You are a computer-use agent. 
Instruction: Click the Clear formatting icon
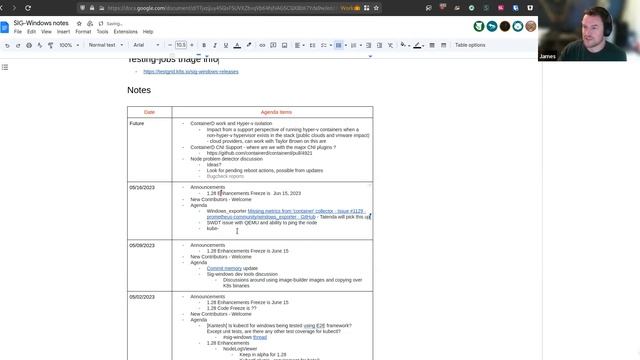click(x=390, y=45)
